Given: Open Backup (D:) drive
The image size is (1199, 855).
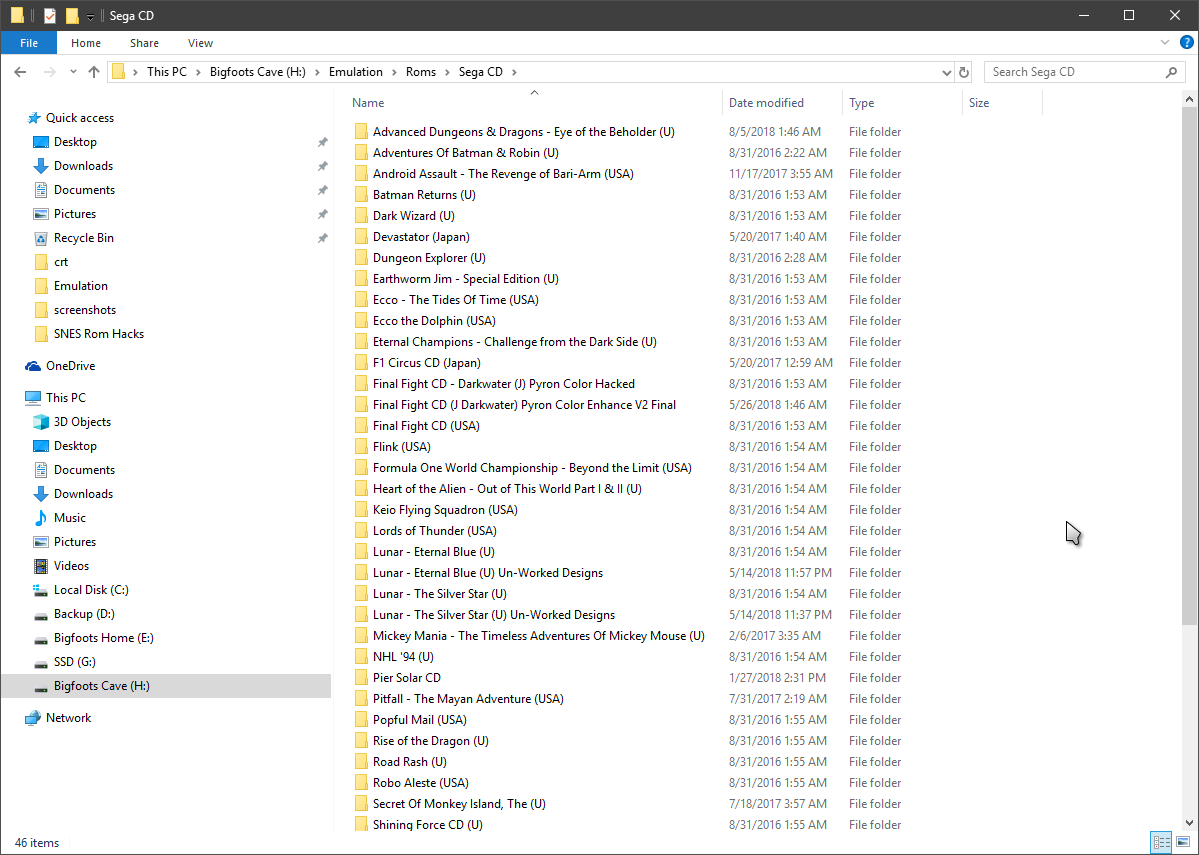Looking at the screenshot, I should 84,614.
